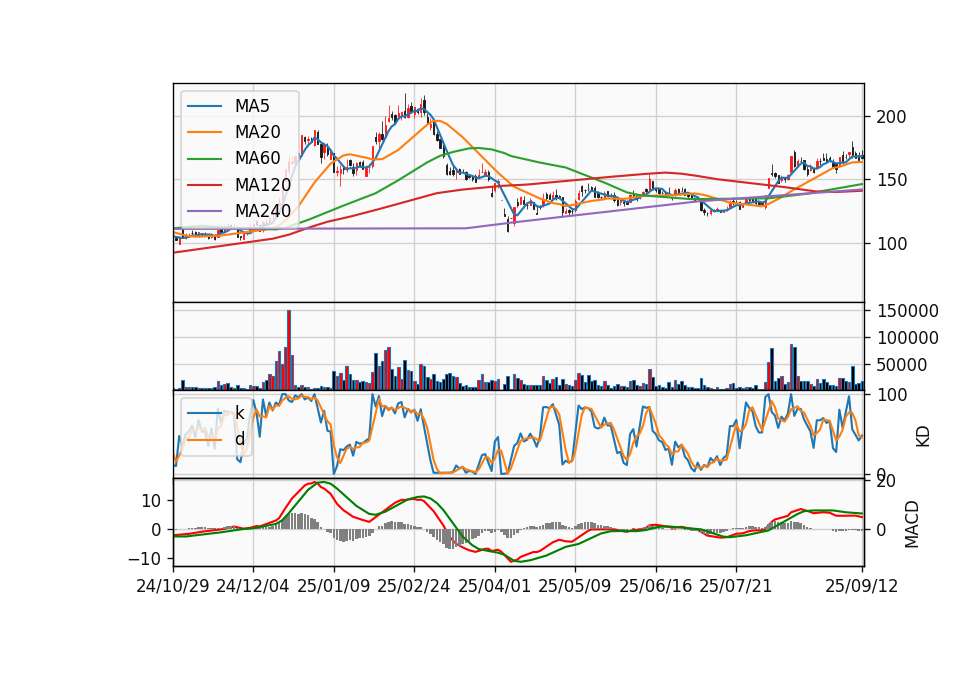Click the MA60 legend label
Screen dimensions: 960x690
(257, 159)
